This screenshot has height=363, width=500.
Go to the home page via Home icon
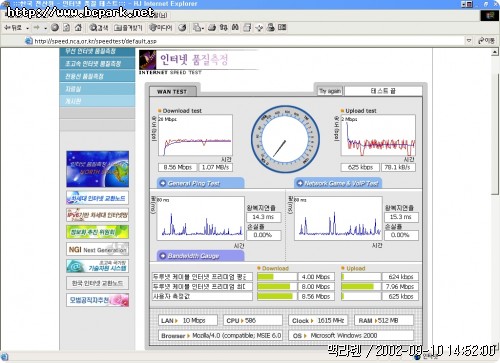[78, 28]
